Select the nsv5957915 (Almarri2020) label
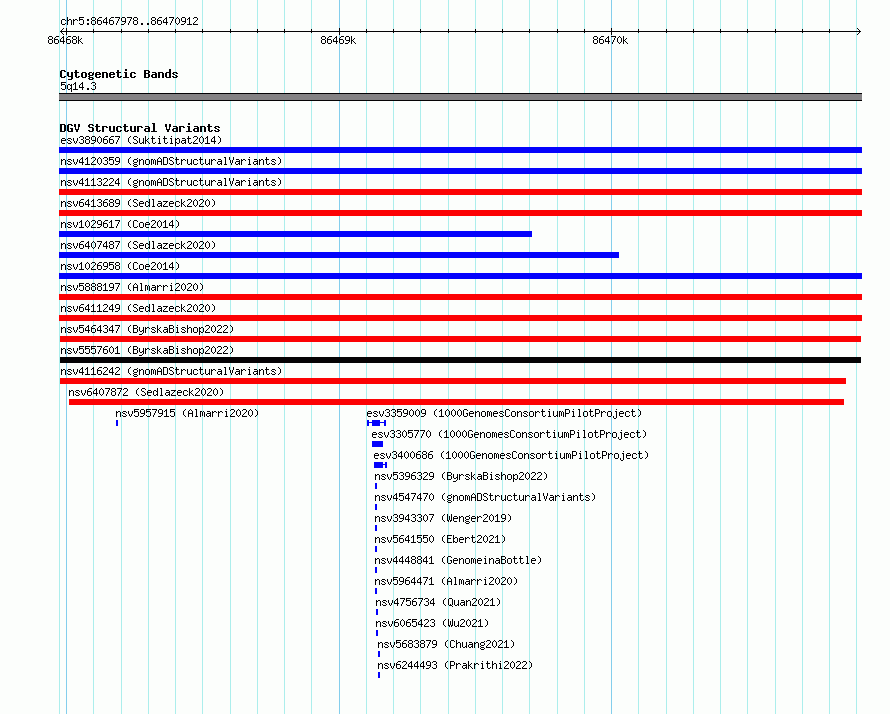The image size is (890, 714). 187,413
